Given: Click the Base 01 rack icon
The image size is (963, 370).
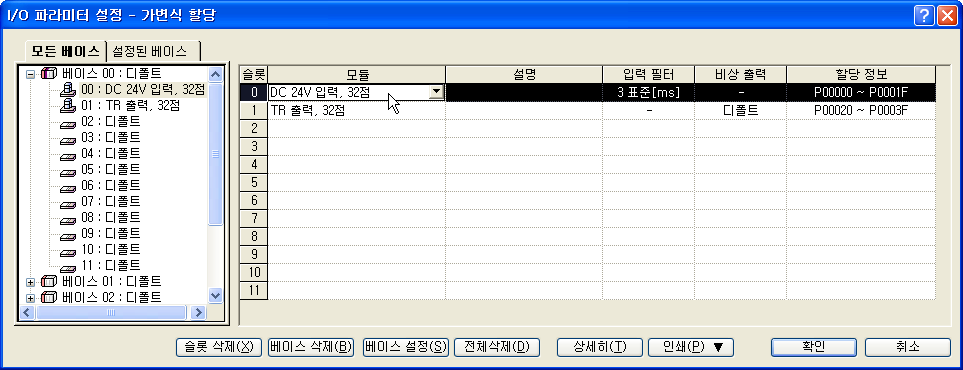Looking at the screenshot, I should (x=49, y=281).
